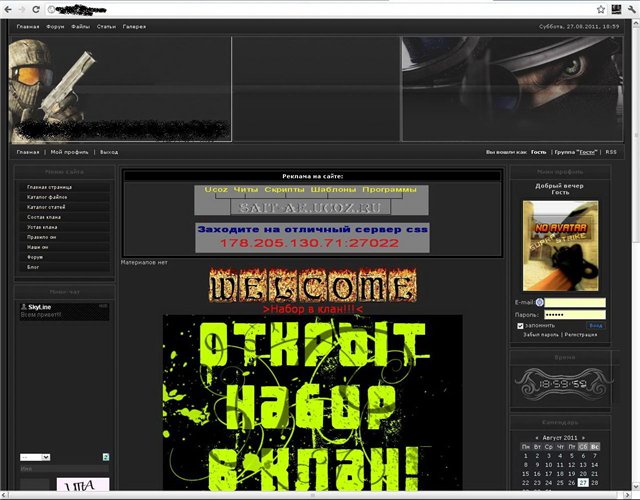
Task: Open 'Каталог файлов' in the site menu
Action: [x=47, y=197]
